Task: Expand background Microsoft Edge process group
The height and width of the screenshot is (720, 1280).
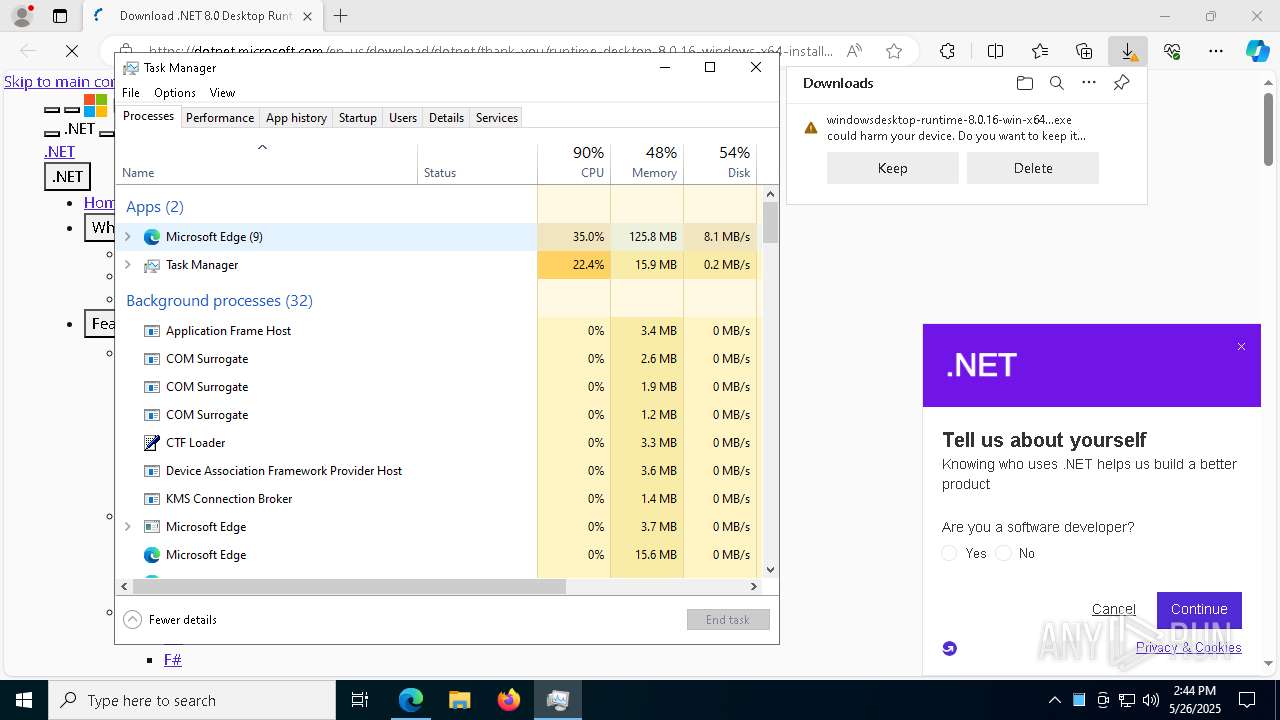Action: point(127,527)
